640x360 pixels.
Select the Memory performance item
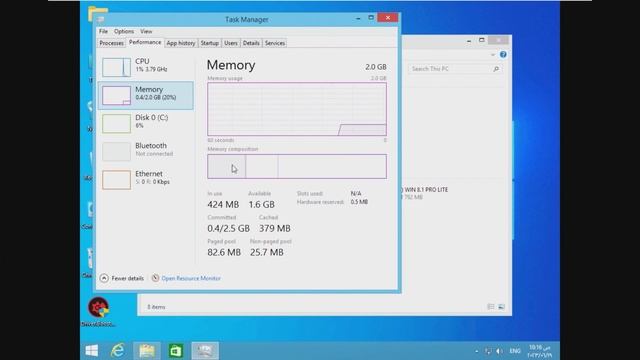click(x=146, y=95)
